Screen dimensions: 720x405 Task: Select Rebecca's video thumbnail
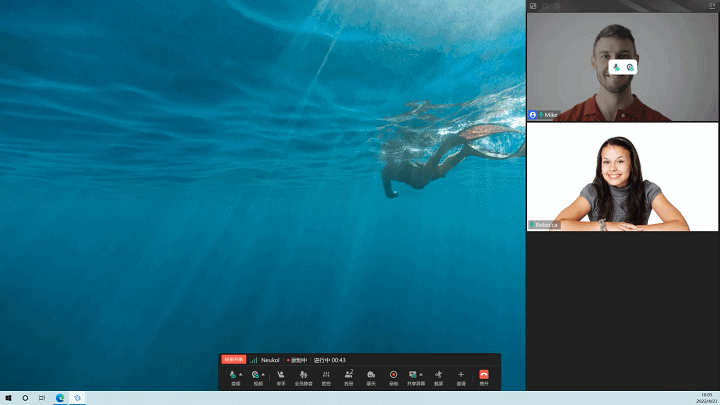coord(622,177)
